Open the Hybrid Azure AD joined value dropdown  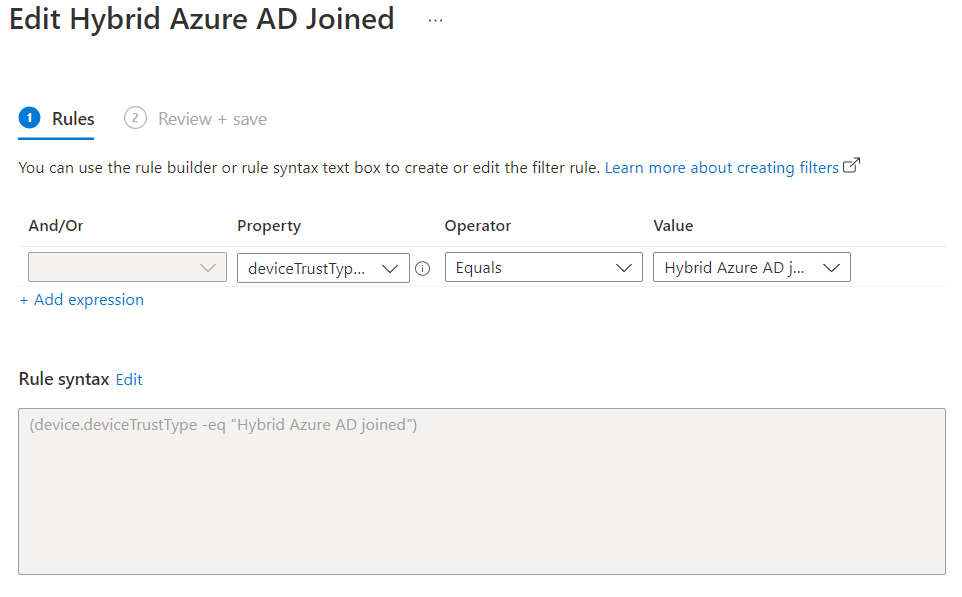(x=752, y=268)
